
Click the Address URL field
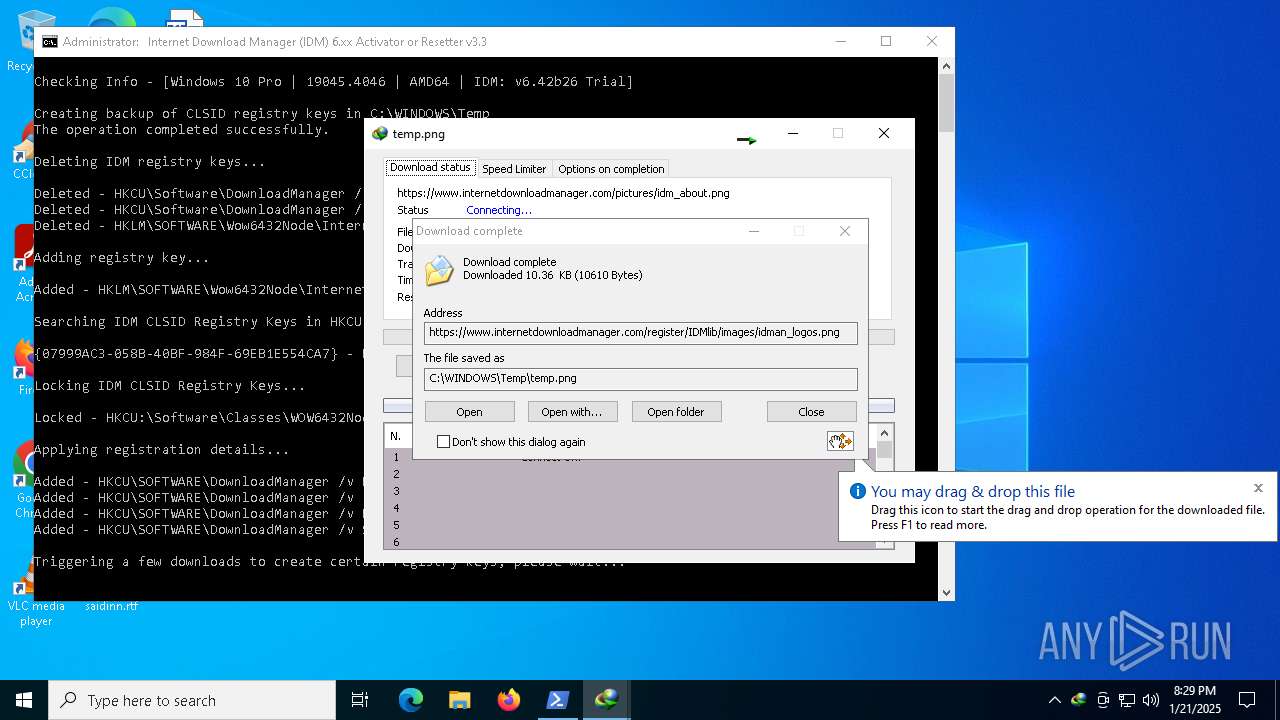click(640, 332)
